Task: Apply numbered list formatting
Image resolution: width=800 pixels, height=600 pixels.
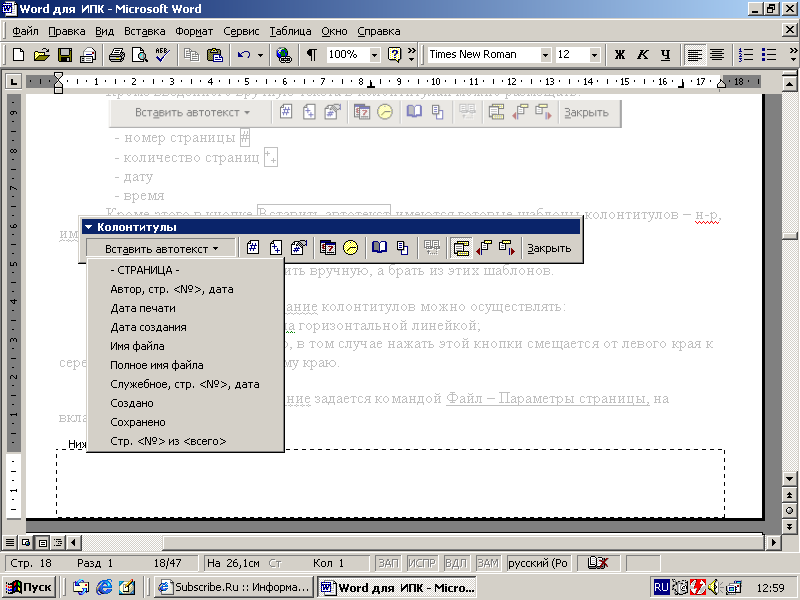Action: point(746,54)
